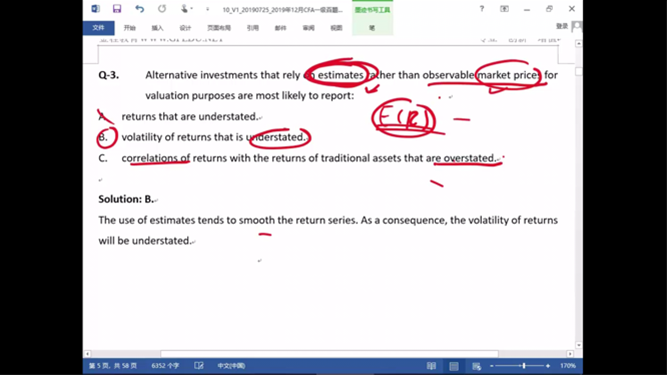The image size is (667, 375).
Task: Click the Redo icon in title bar
Action: click(162, 9)
